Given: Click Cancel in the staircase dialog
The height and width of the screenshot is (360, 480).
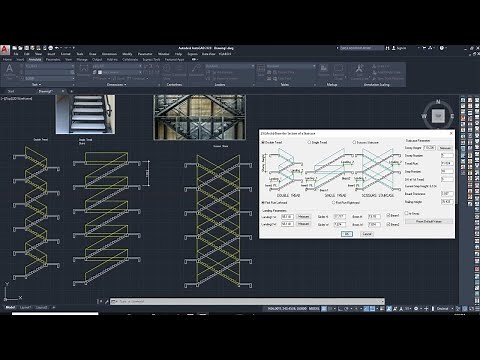Looking at the screenshot, I should coord(367,234).
